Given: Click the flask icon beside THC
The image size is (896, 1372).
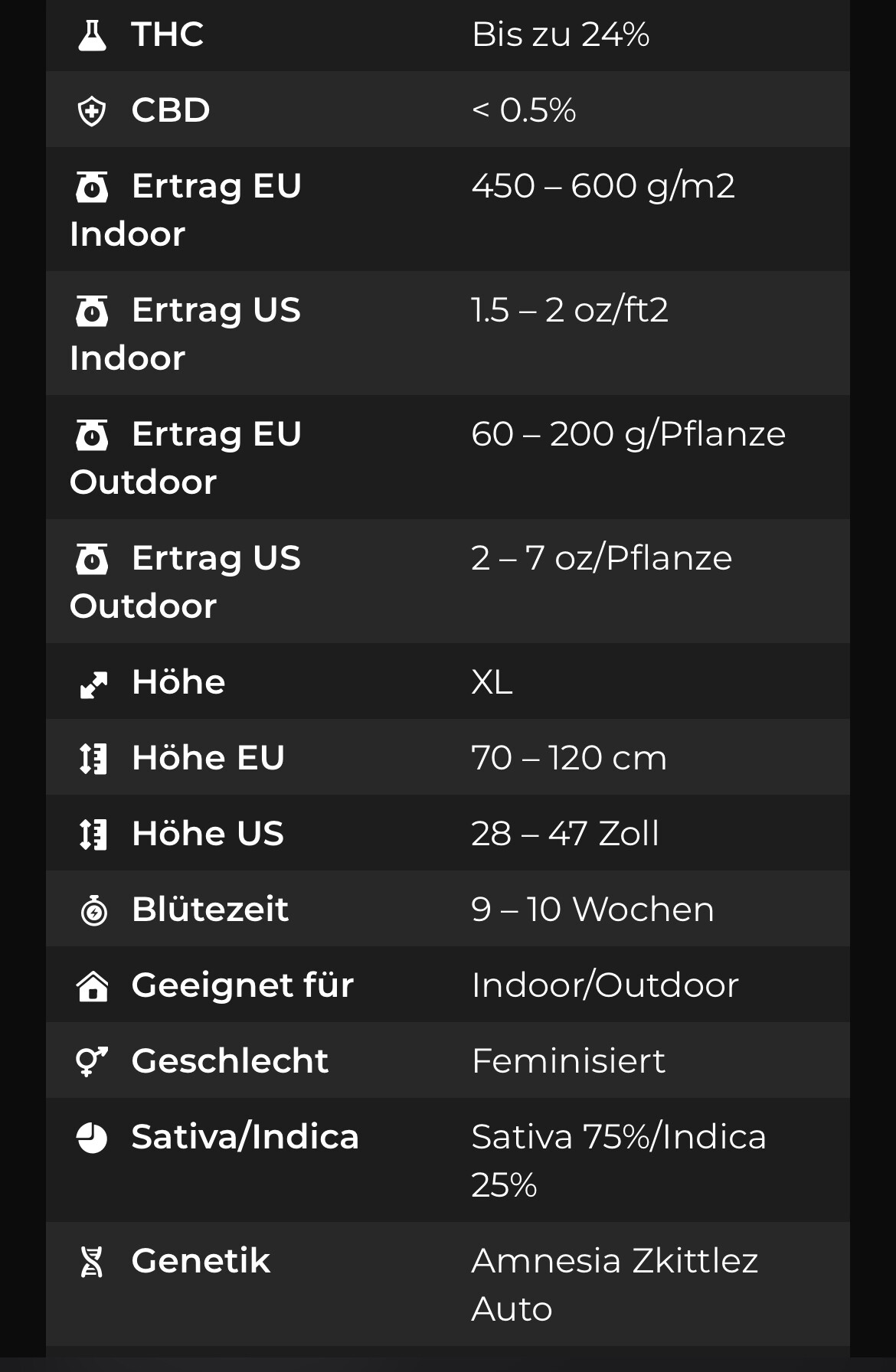Looking at the screenshot, I should pos(93,35).
